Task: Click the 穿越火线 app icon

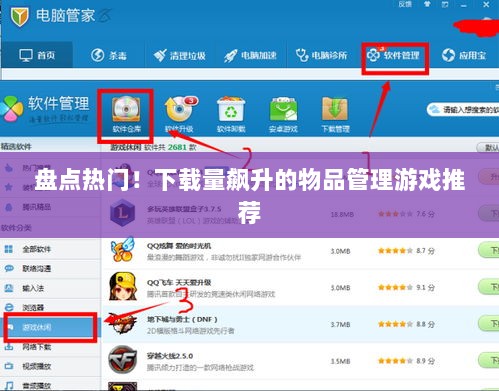Action: [123, 359]
